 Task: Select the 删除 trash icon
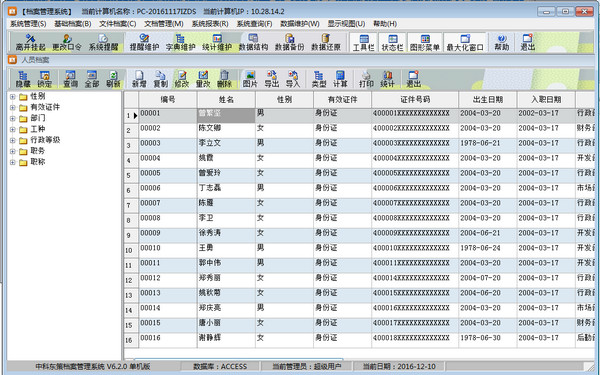(x=224, y=79)
